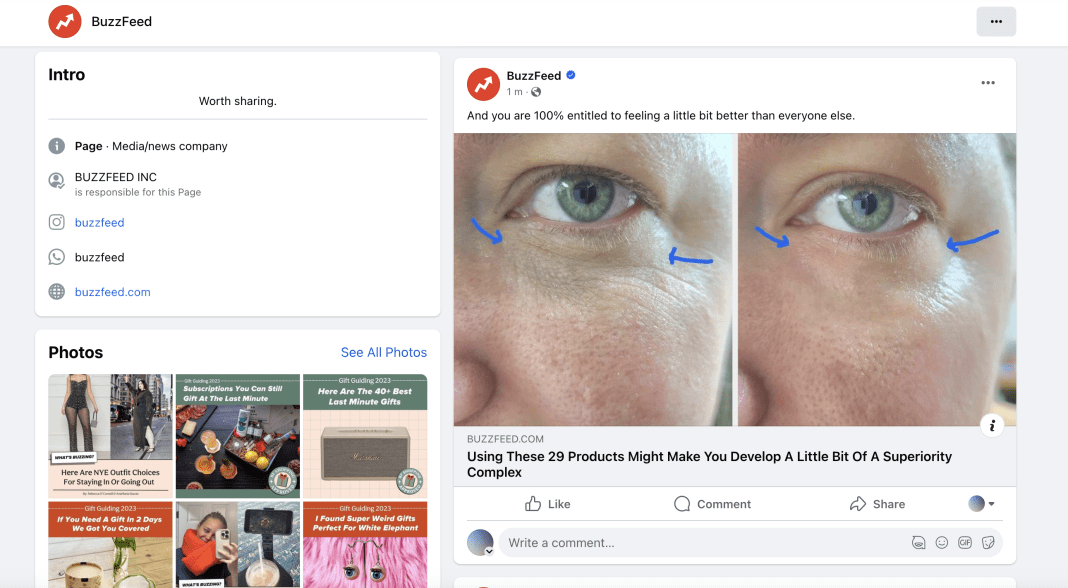The width and height of the screenshot is (1068, 588).
Task: Open the GIF picker in the comment box
Action: click(x=963, y=542)
